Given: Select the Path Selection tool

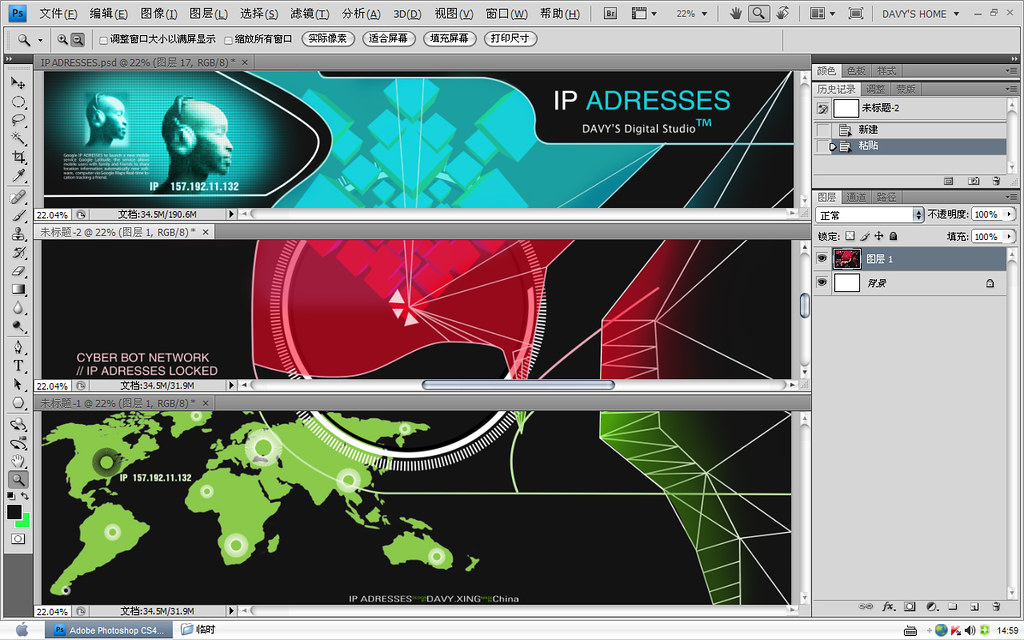Looking at the screenshot, I should point(18,384).
